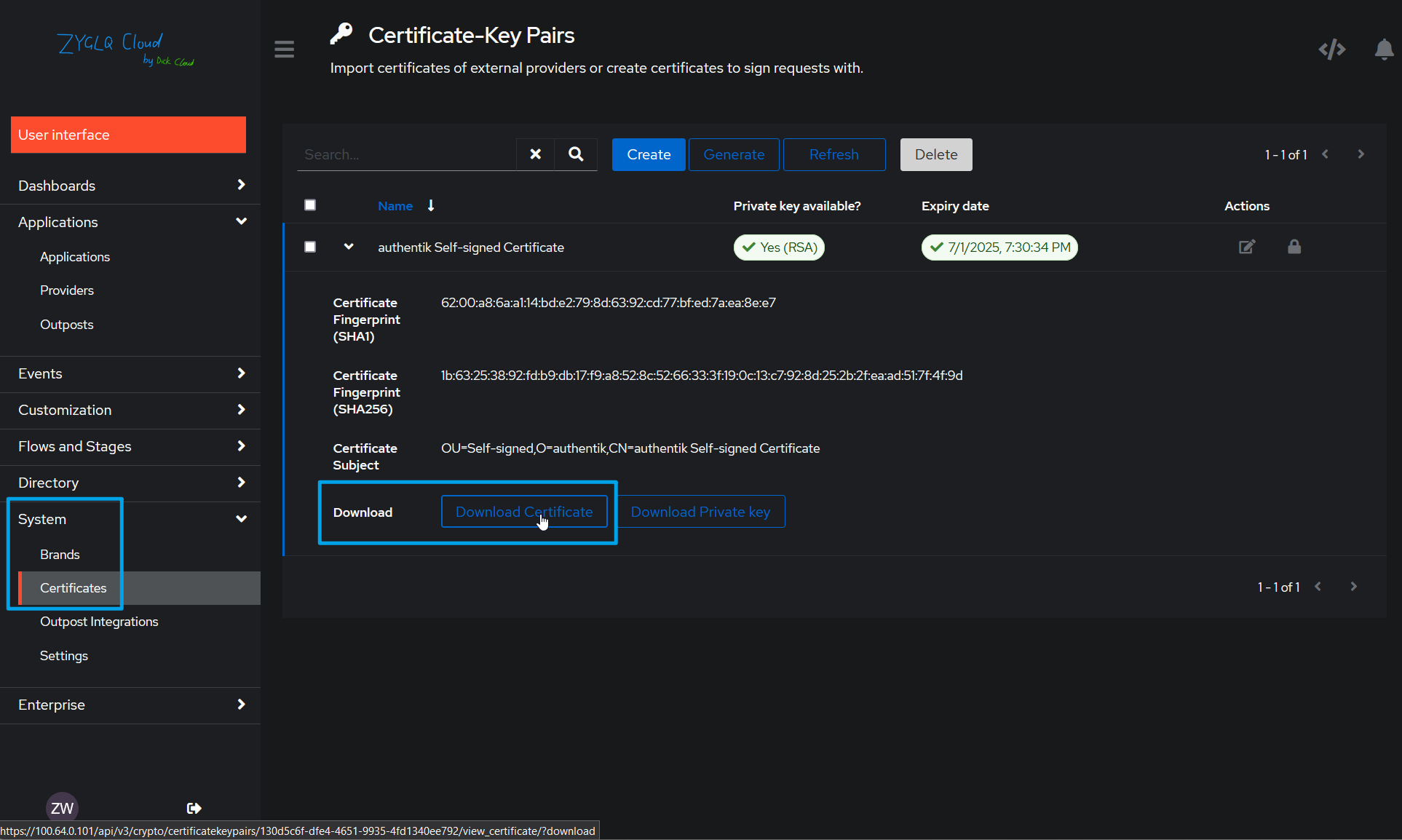Open the Outposts page

point(67,325)
